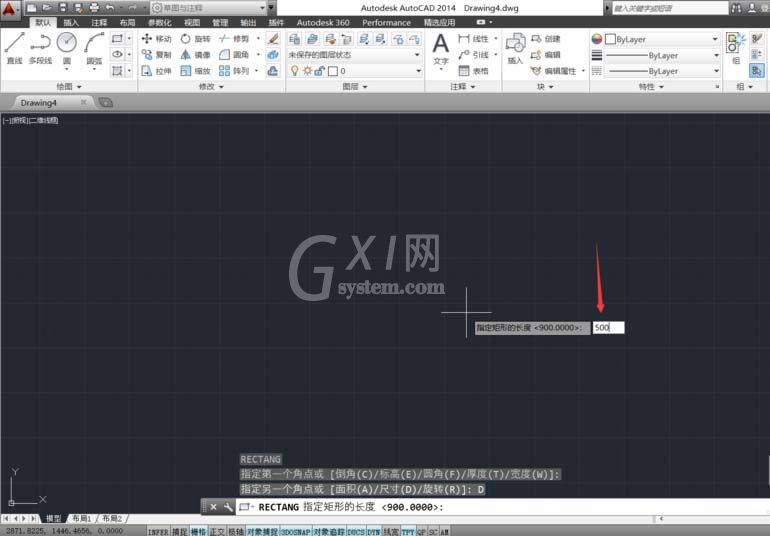
Task: Toggle Grid display (栅格) in the status bar
Action: pyautogui.click(x=198, y=532)
